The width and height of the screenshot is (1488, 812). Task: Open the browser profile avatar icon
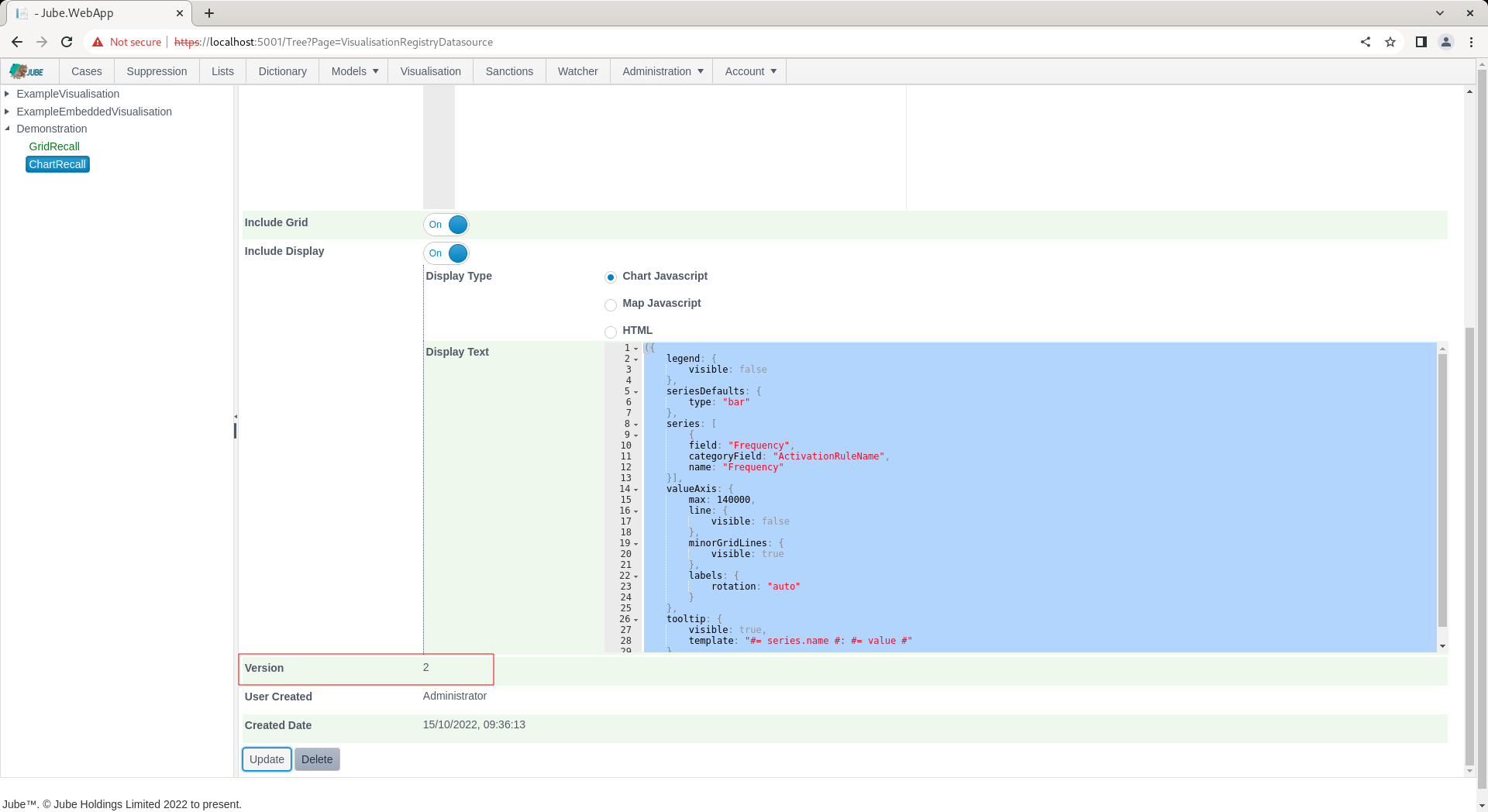[1446, 42]
